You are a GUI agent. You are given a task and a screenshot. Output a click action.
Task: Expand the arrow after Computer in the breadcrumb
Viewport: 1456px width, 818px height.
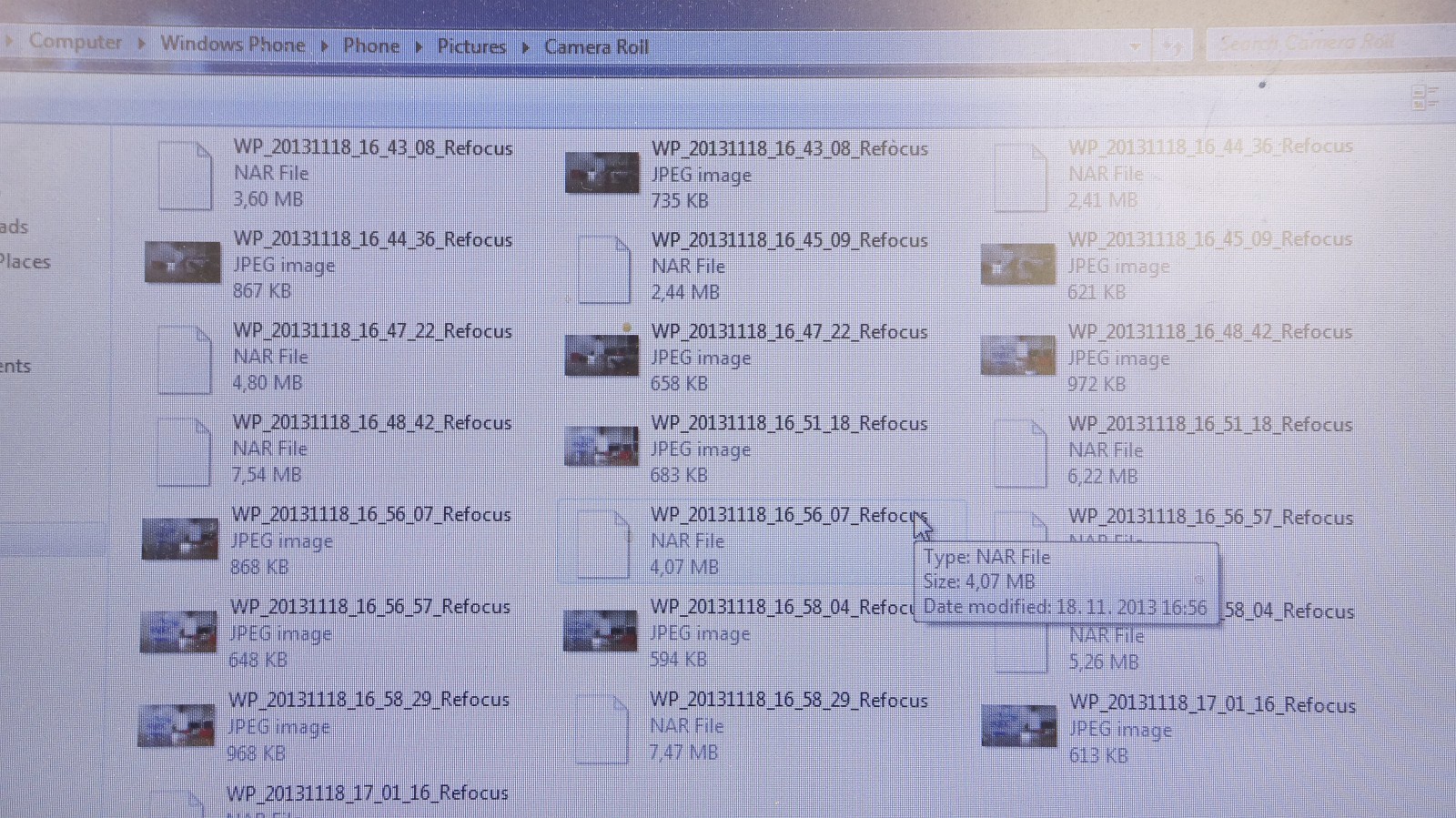point(142,43)
